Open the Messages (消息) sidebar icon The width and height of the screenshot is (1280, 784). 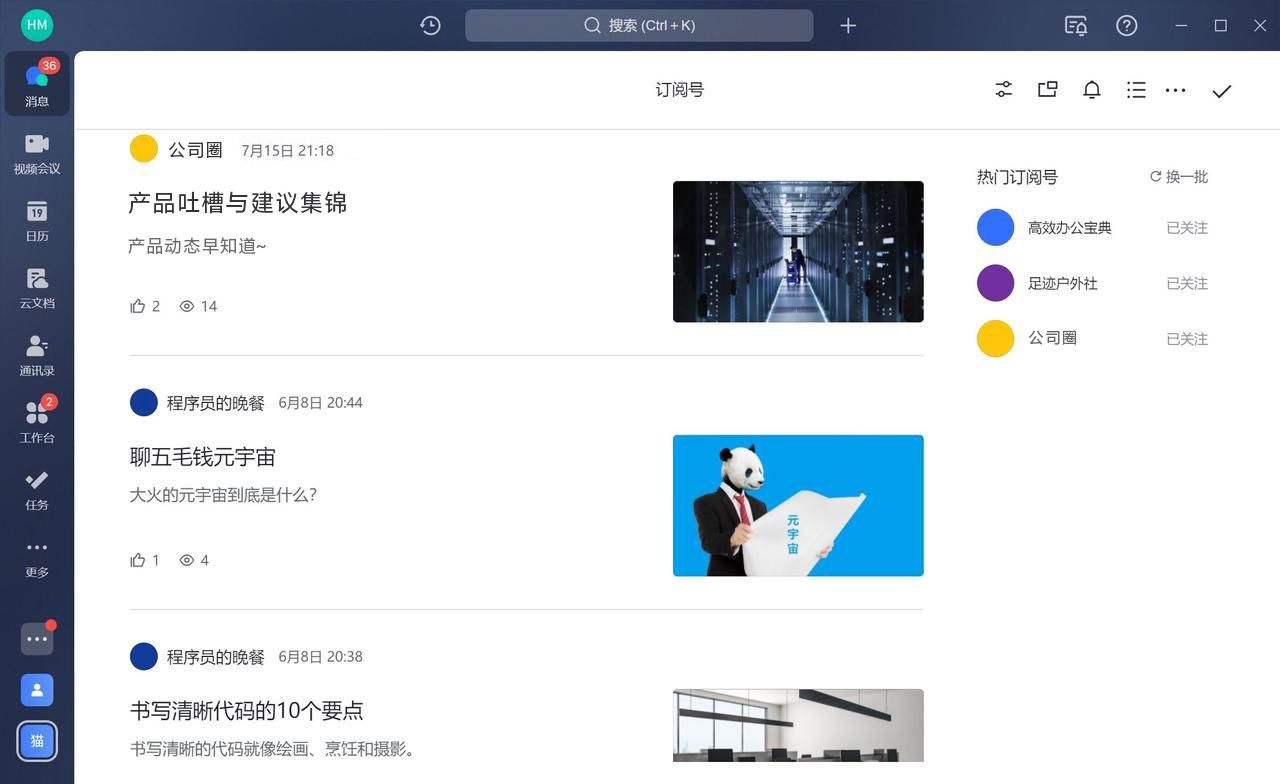[x=37, y=83]
